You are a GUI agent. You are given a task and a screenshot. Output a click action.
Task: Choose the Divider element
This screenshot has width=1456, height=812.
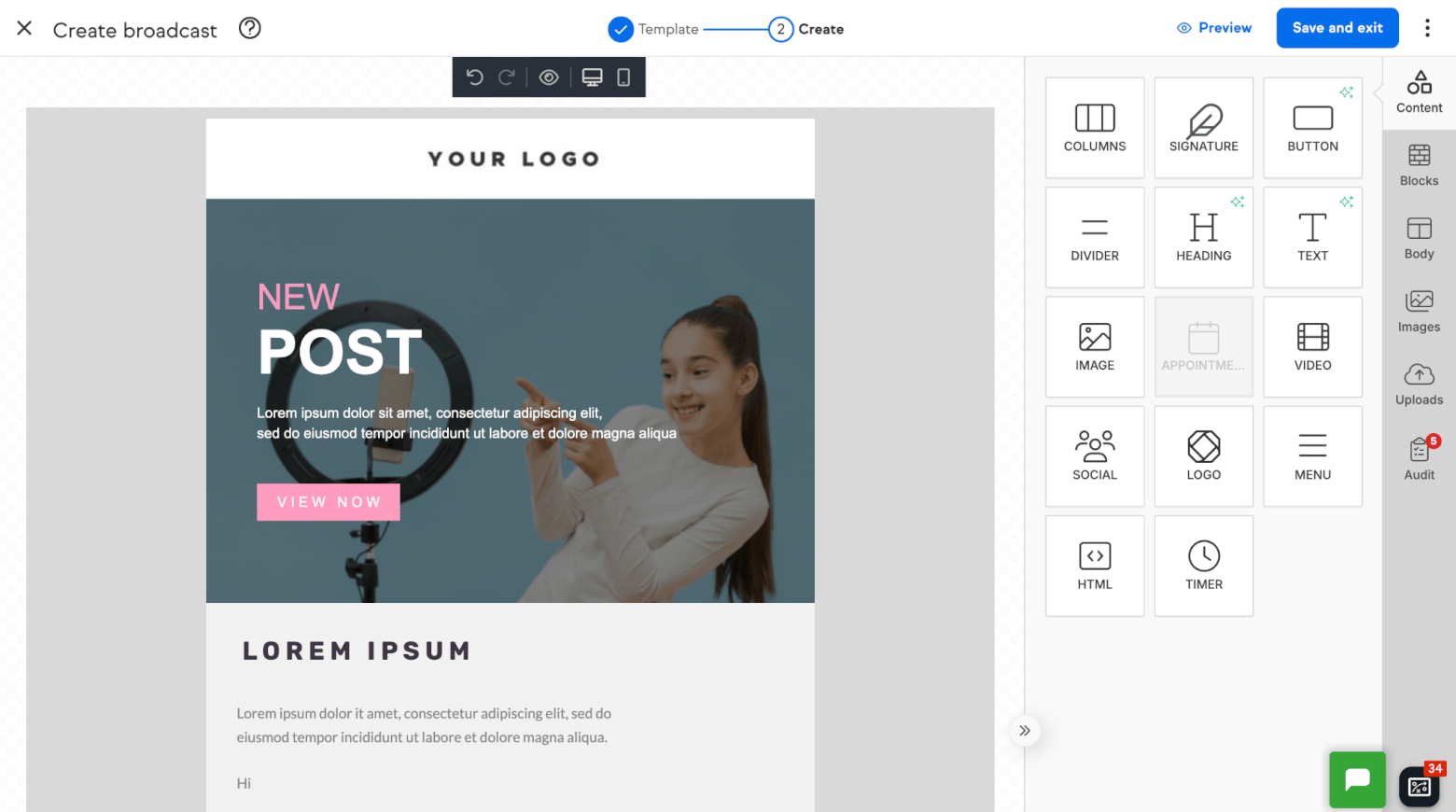coord(1094,237)
